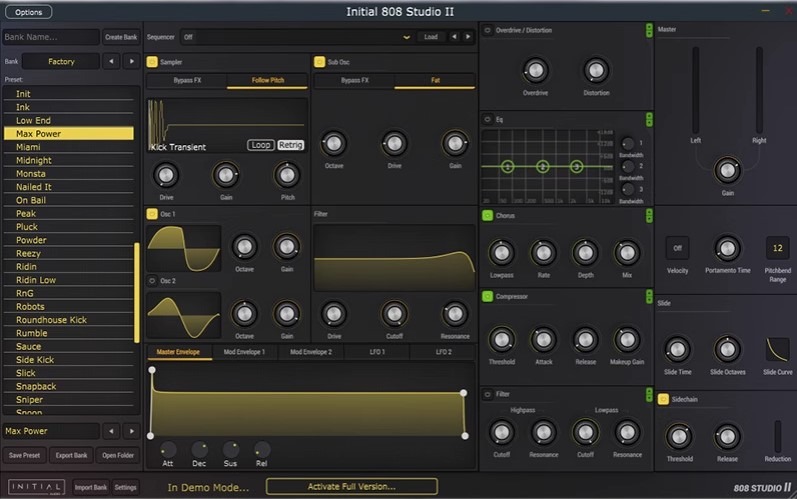Screen dimensions: 797x499
Task: Click the Slide Curve graph
Action: click(x=777, y=350)
